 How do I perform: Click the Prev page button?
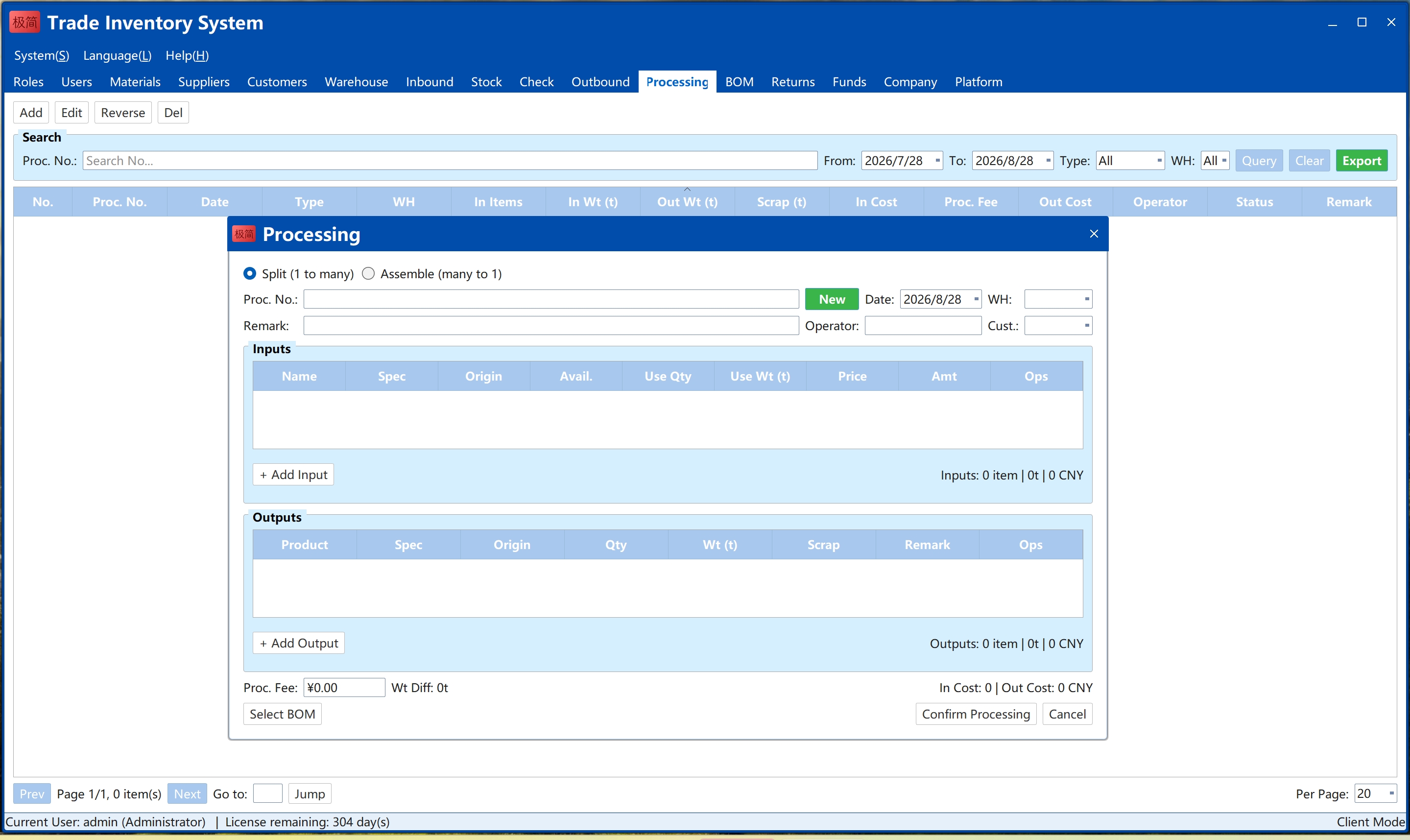[32, 793]
